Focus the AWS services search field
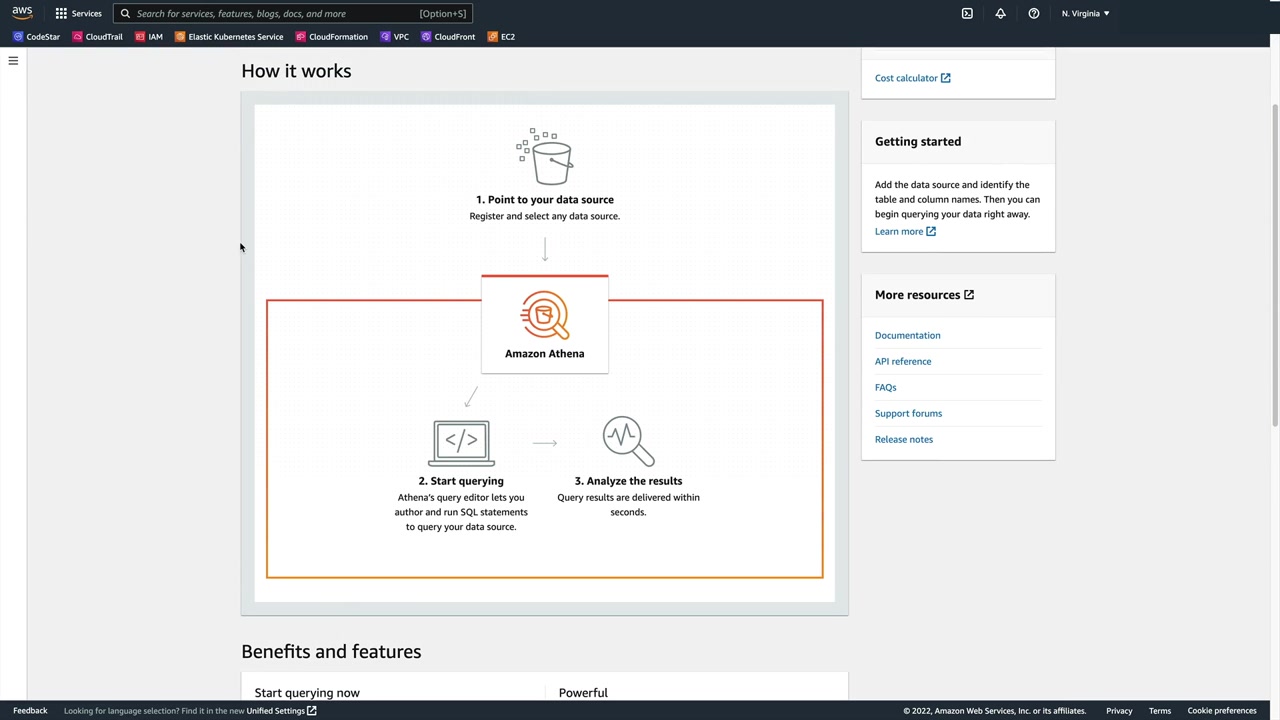 click(x=292, y=14)
